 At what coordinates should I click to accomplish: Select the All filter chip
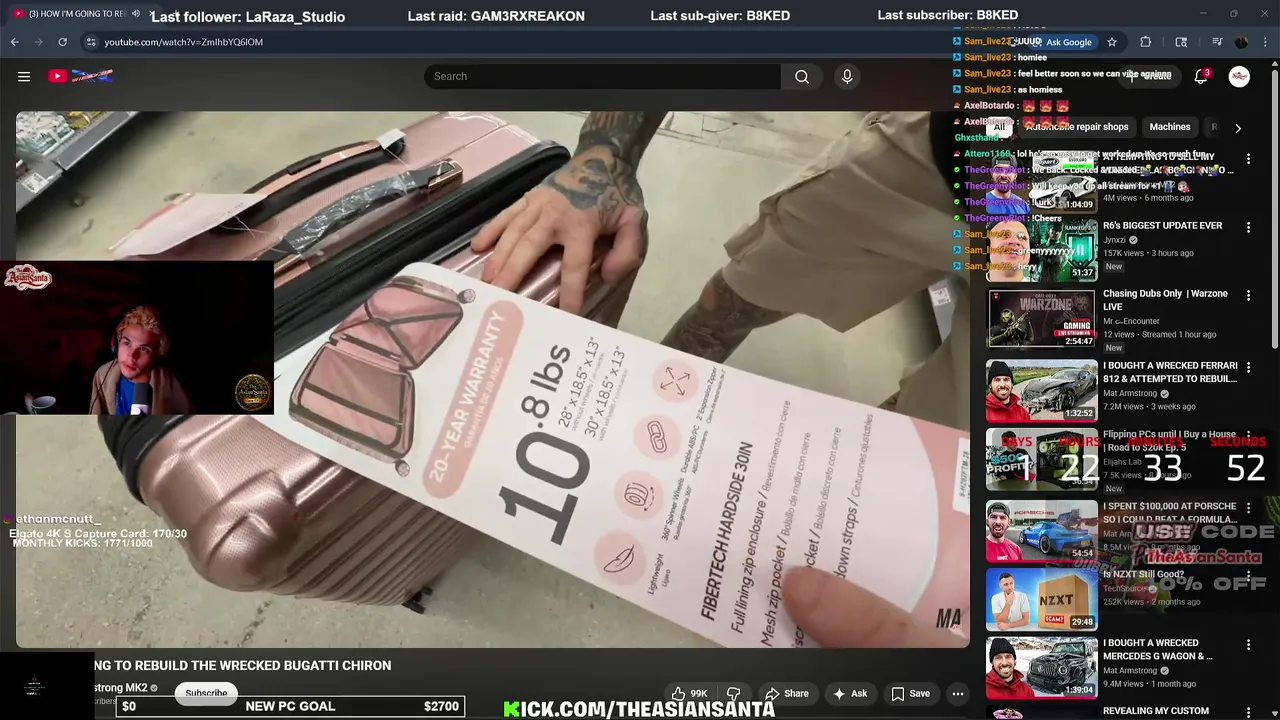pyautogui.click(x=998, y=127)
